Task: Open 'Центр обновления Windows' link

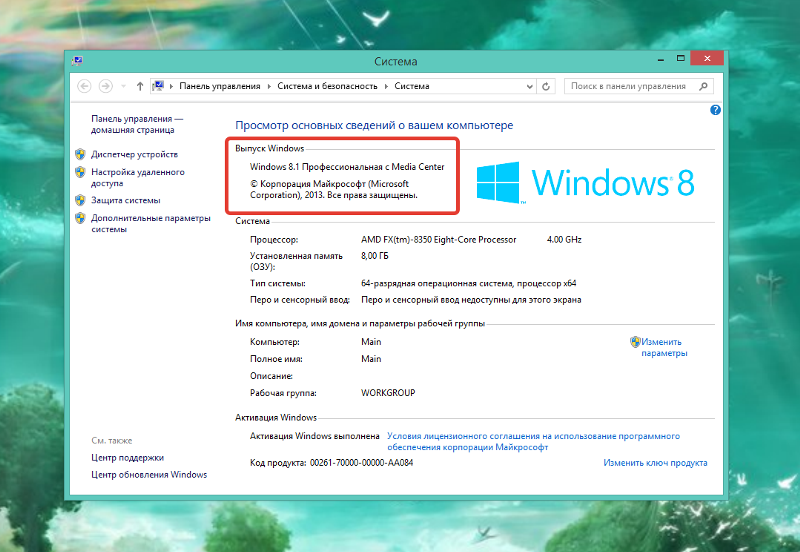Action: click(x=149, y=474)
